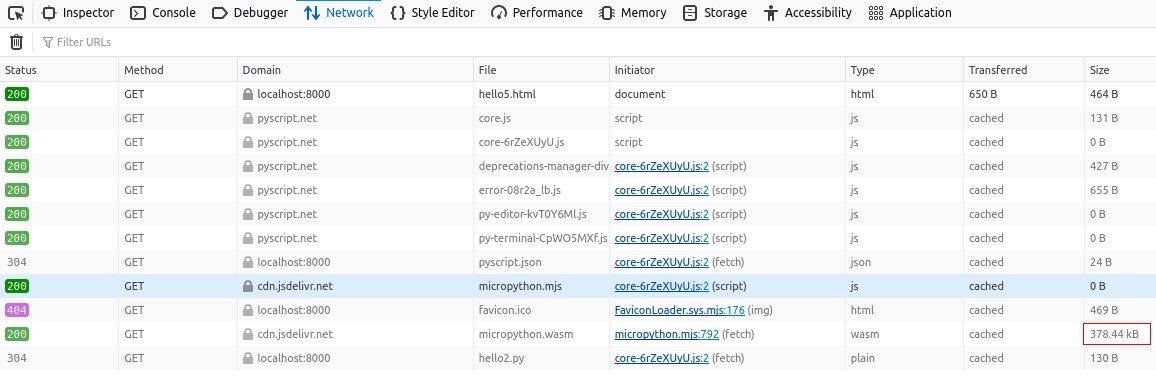Clear requests with the trash icon
The height and width of the screenshot is (390, 1156).
pos(16,42)
